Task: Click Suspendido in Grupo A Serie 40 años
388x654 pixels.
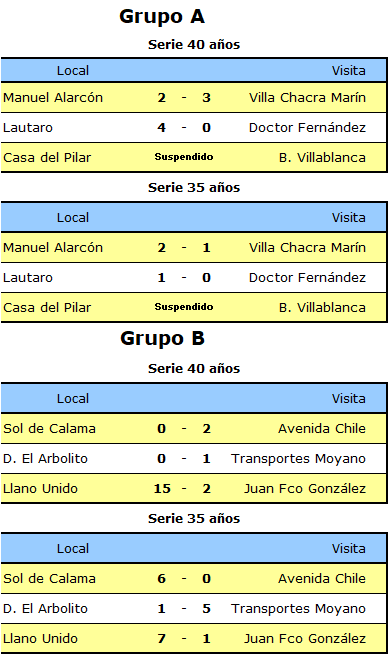Action: click(x=184, y=157)
